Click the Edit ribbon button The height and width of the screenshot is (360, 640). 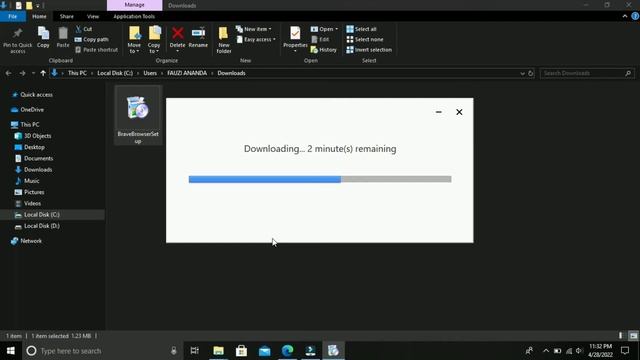(320, 40)
